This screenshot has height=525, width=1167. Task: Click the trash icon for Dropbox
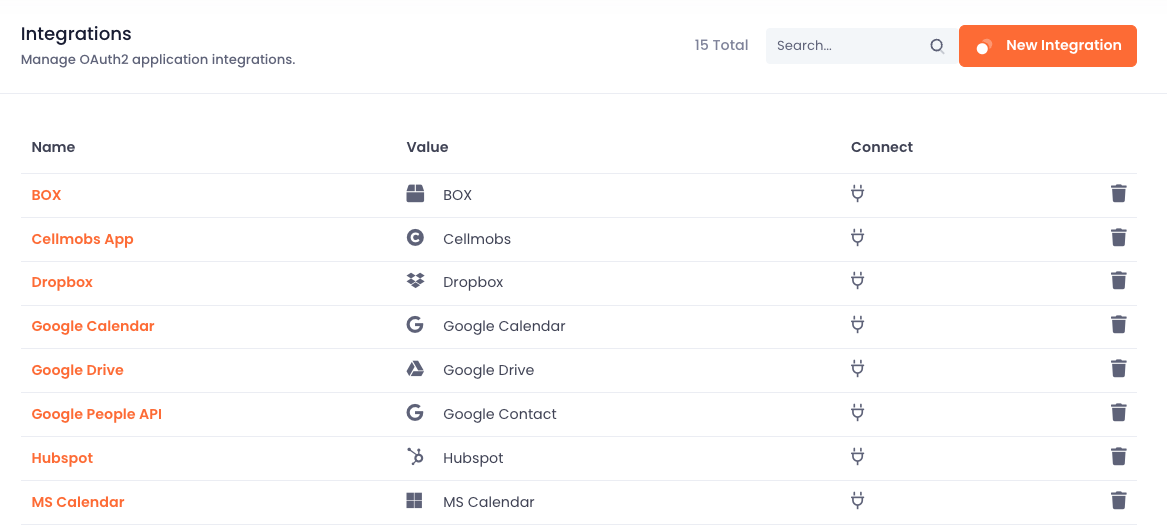coord(1118,281)
